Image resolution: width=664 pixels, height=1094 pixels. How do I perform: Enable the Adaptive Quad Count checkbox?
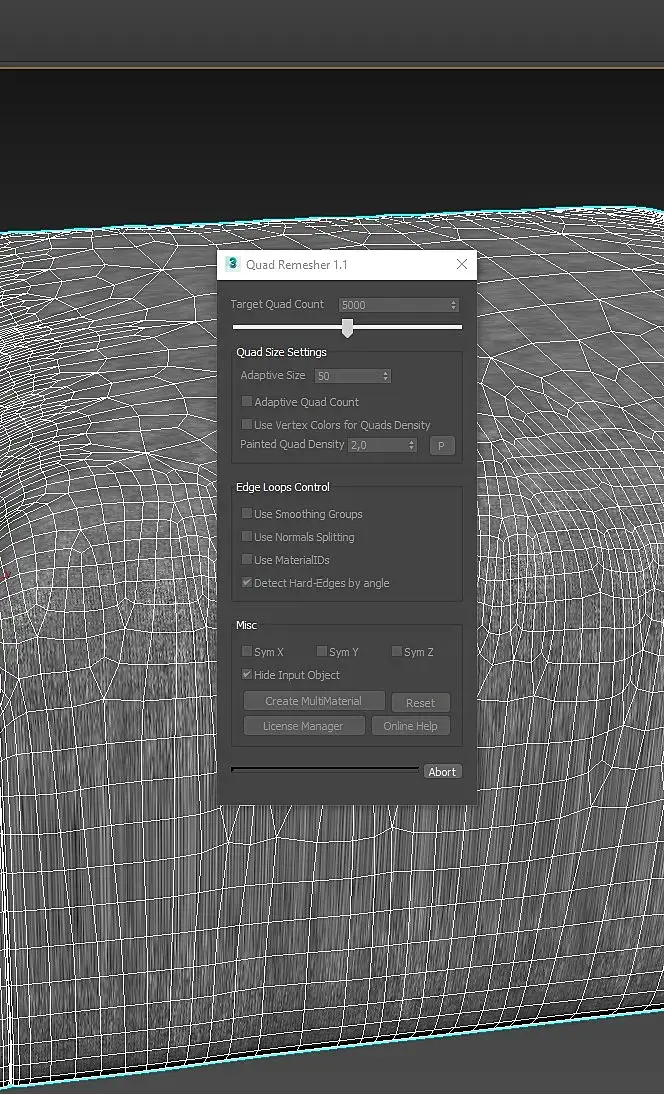(x=247, y=401)
